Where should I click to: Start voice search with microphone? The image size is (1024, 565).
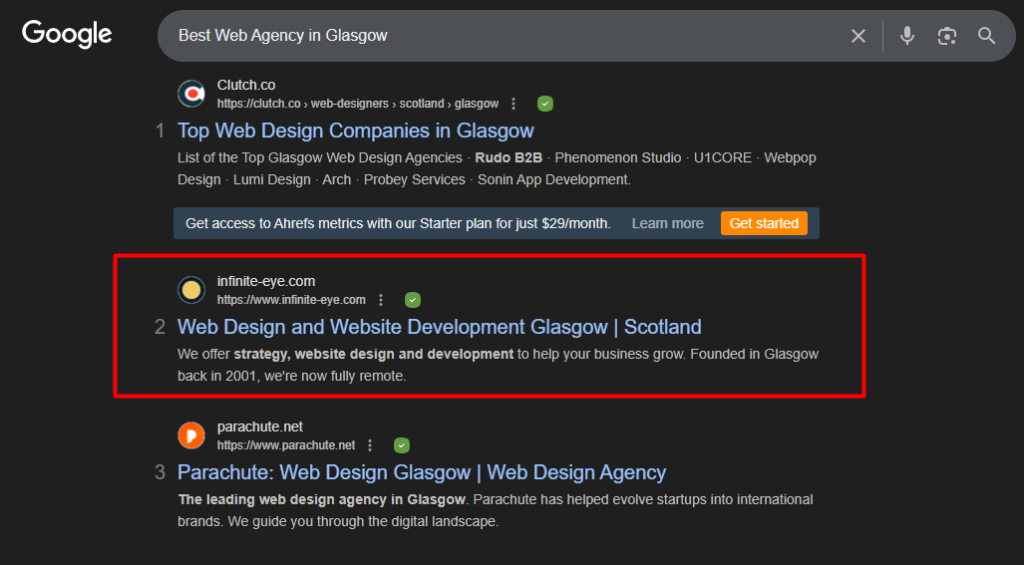click(907, 36)
